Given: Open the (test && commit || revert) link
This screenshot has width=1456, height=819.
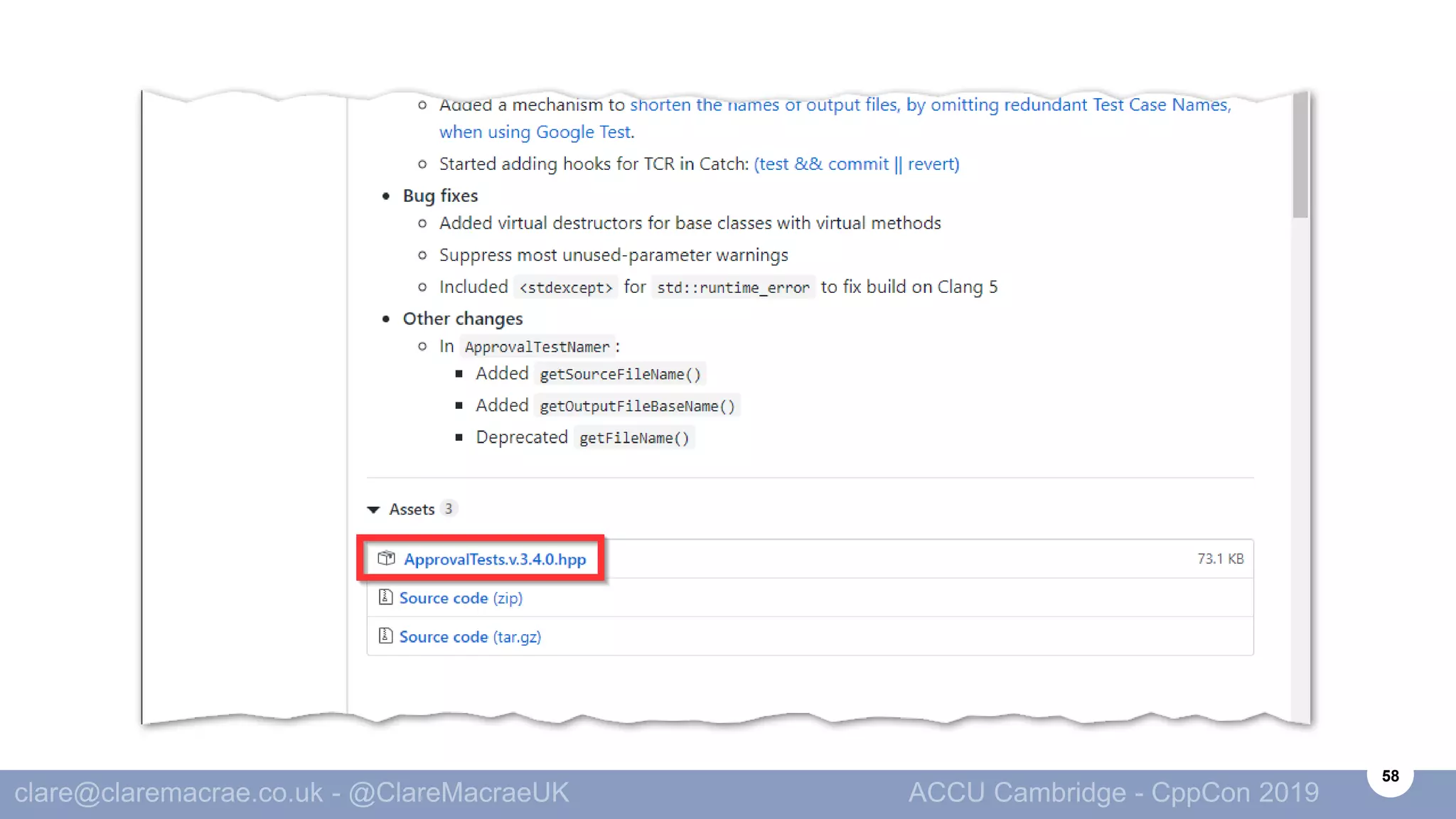Looking at the screenshot, I should 856,164.
